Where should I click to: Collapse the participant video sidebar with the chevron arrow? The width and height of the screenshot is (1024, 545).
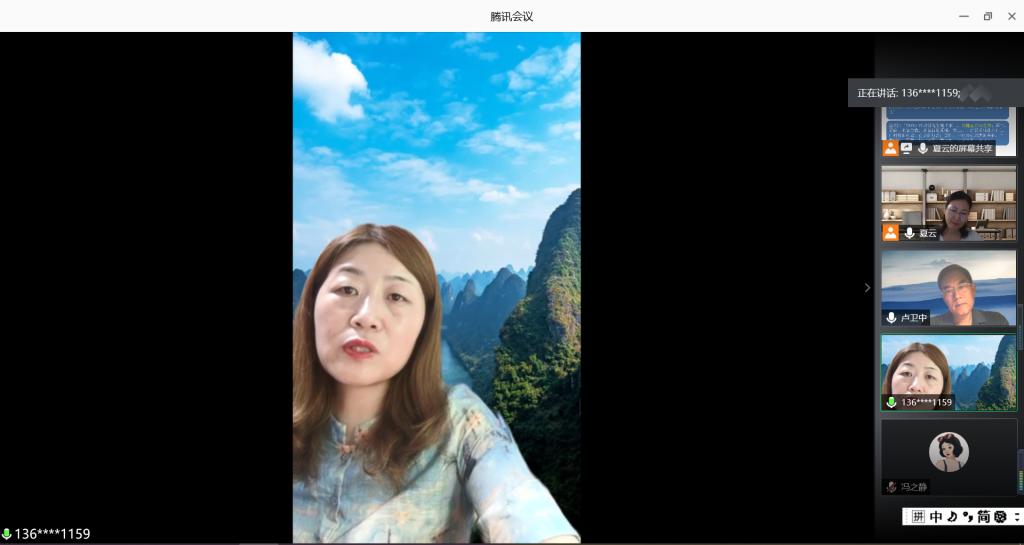coord(867,288)
